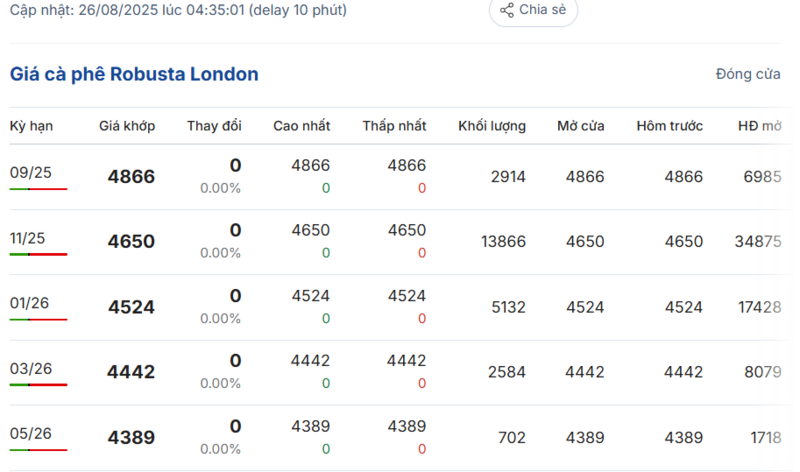The height and width of the screenshot is (472, 800).
Task: Click the update timestamp text at top
Action: (x=179, y=10)
